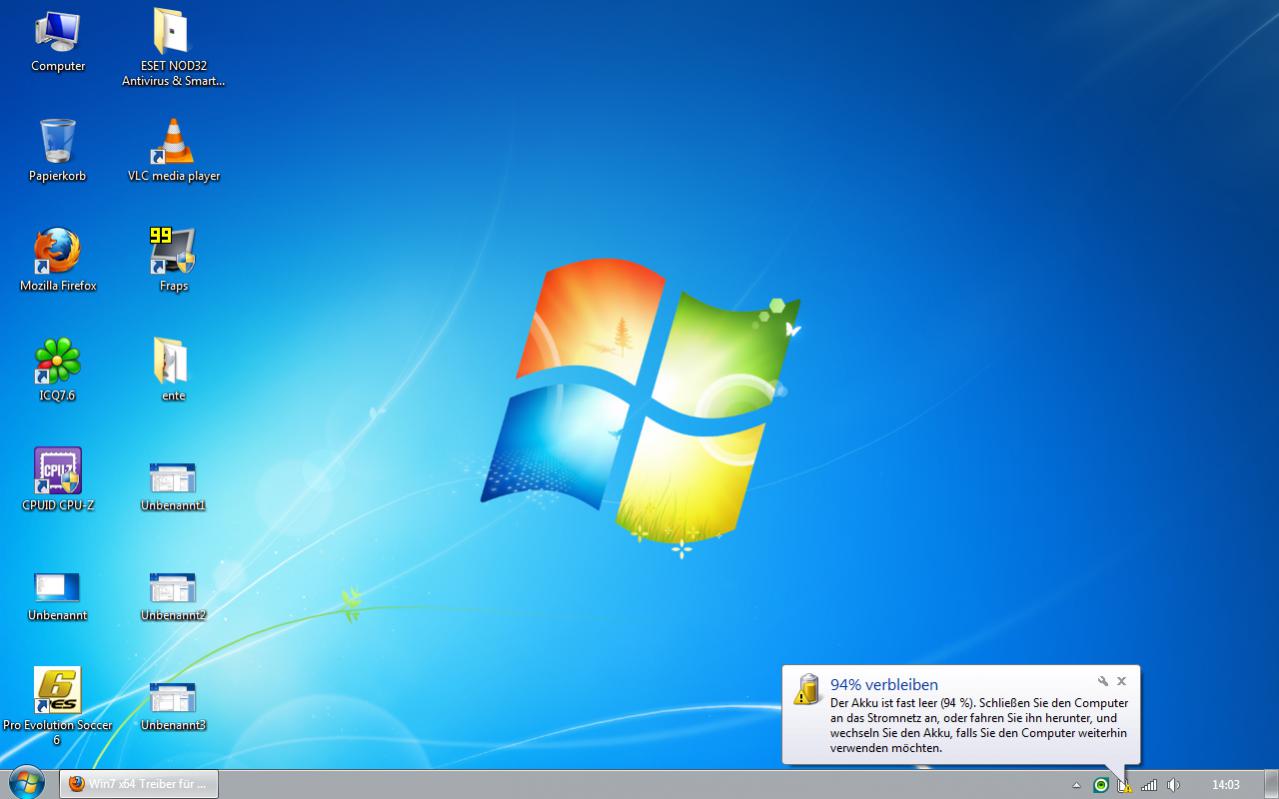Click the '94% verbleiben' balloon title
The image size is (1279, 799).
[x=884, y=685]
